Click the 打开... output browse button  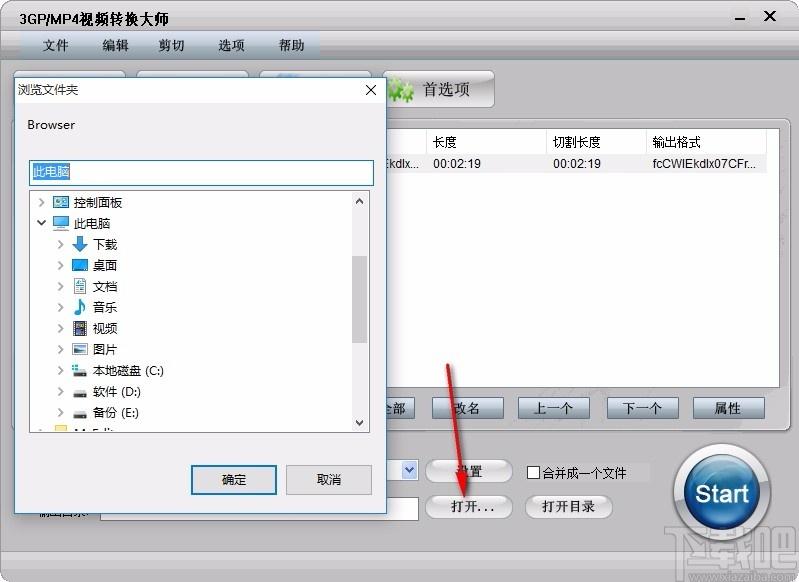tap(469, 507)
